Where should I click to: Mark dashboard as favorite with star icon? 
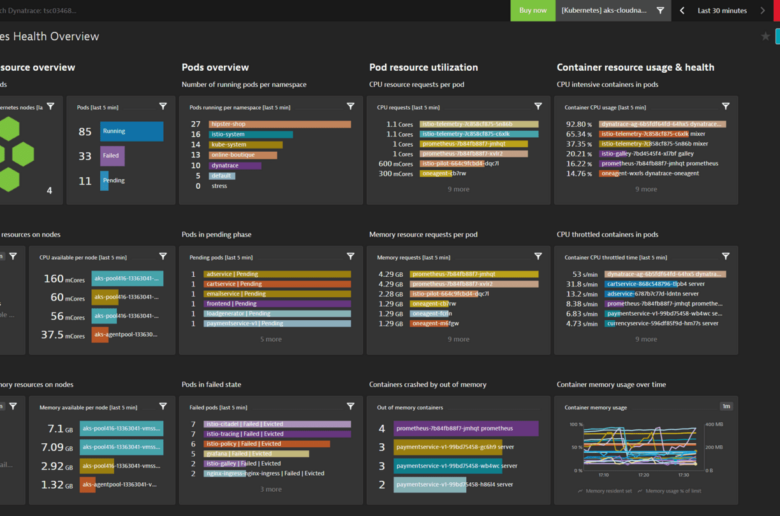[x=765, y=36]
